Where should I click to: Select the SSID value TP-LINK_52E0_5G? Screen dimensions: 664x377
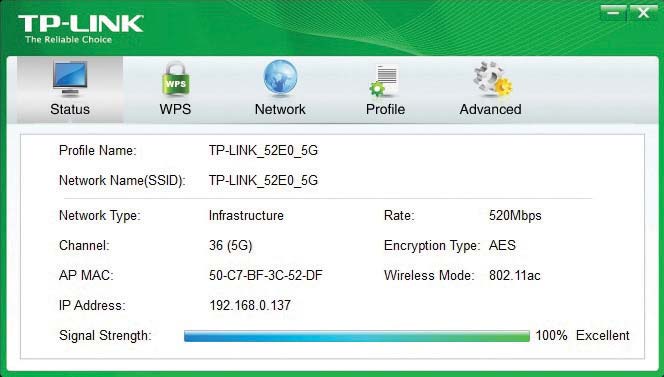263,180
